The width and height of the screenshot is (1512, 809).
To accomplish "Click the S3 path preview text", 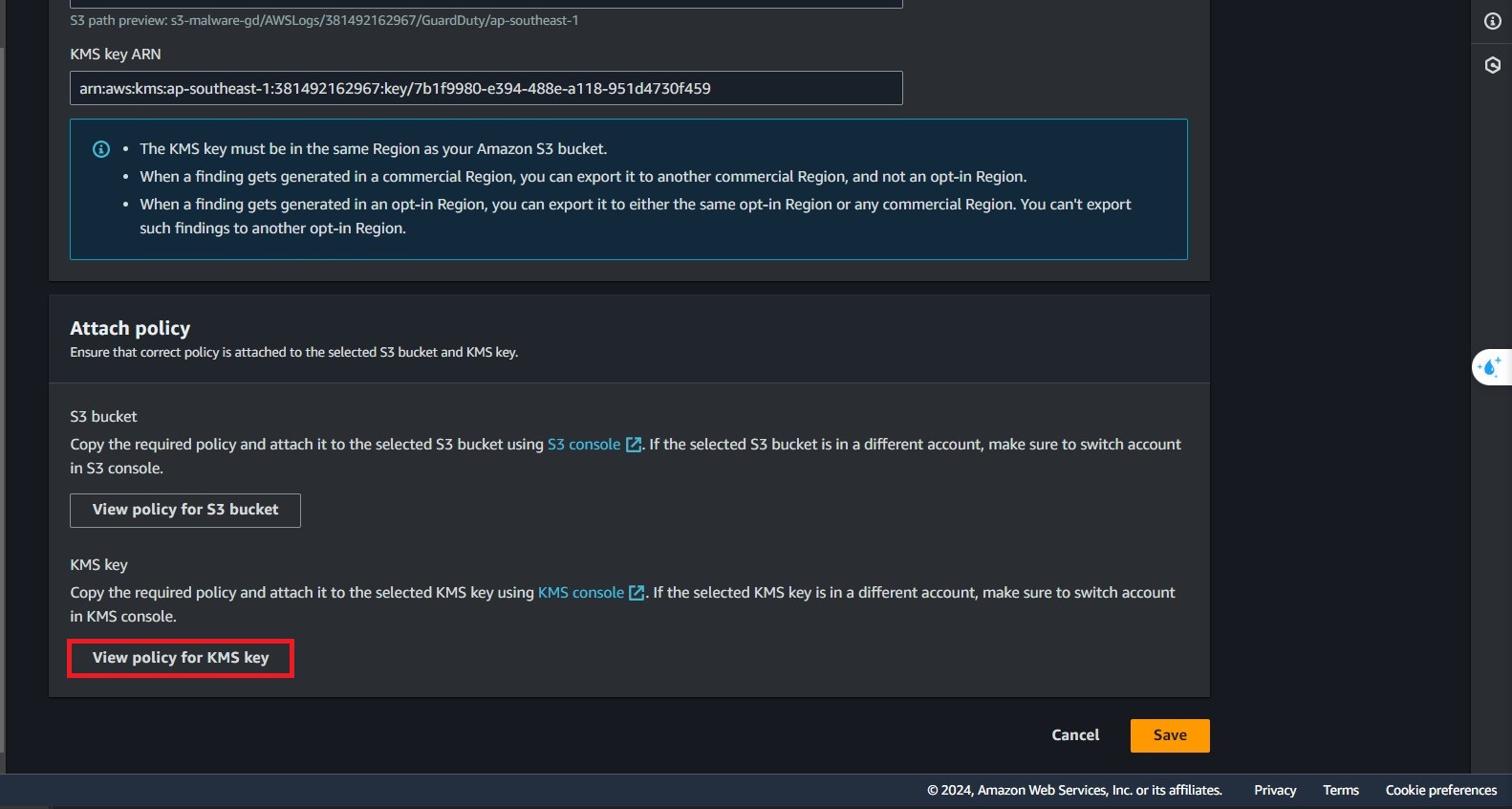I will point(324,20).
